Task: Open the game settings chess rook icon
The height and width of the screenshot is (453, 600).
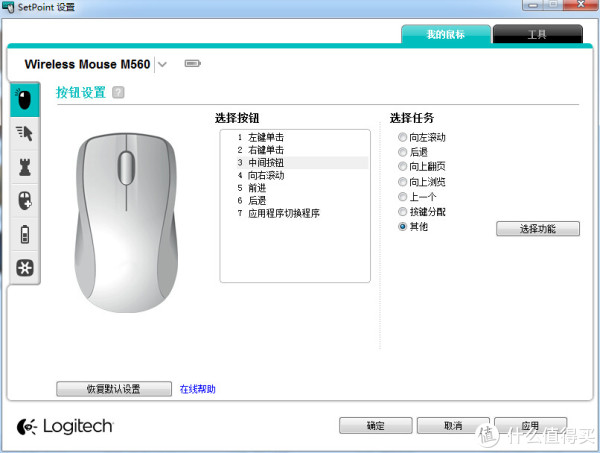Action: click(x=25, y=167)
